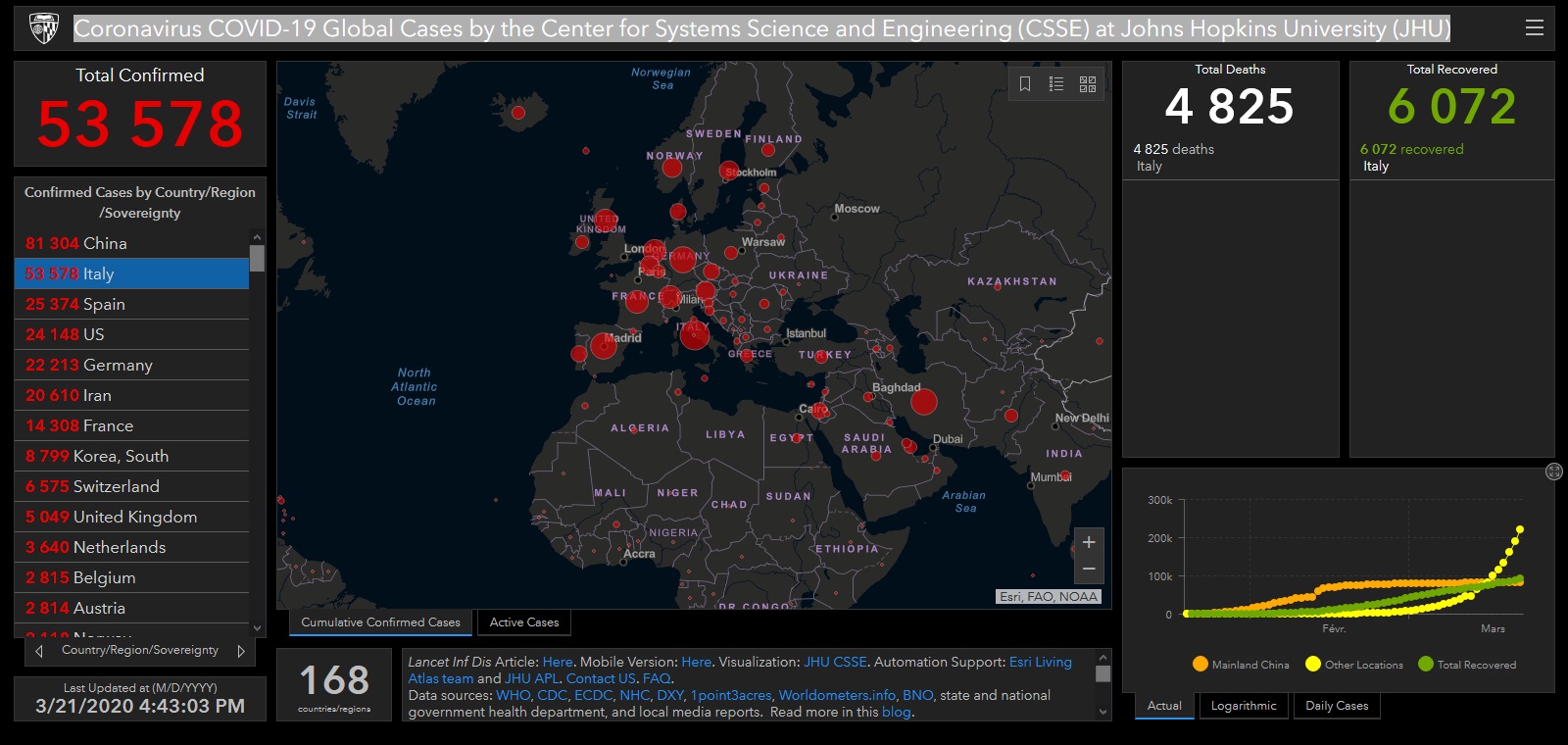Image resolution: width=1568 pixels, height=745 pixels.
Task: Click the Mainland China orange legend dot
Action: tap(1200, 664)
